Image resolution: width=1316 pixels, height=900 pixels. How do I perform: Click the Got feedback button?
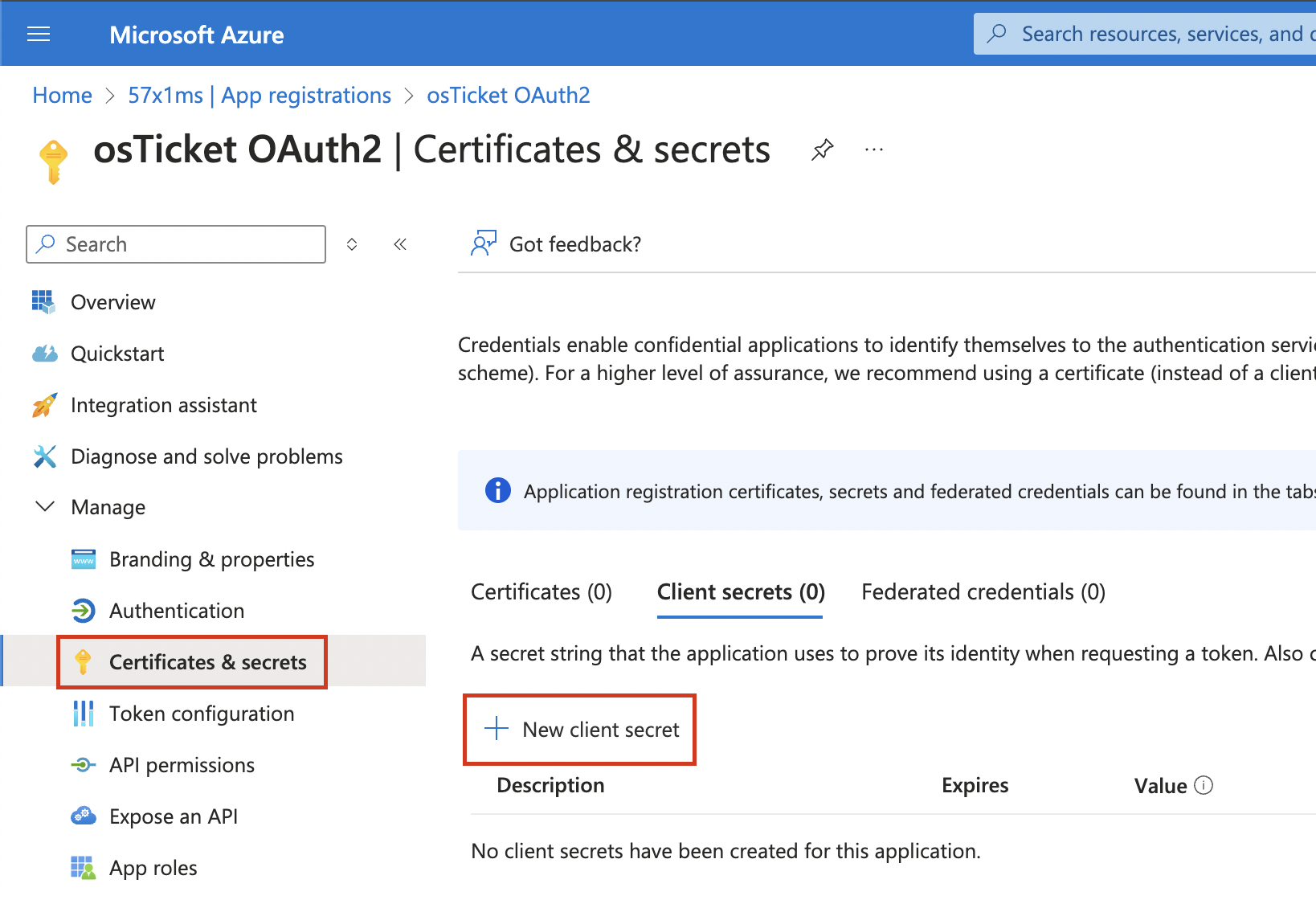click(555, 243)
